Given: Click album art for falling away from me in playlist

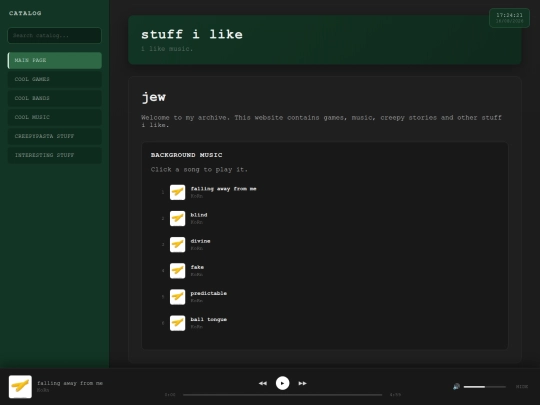Looking at the screenshot, I should [x=177, y=192].
